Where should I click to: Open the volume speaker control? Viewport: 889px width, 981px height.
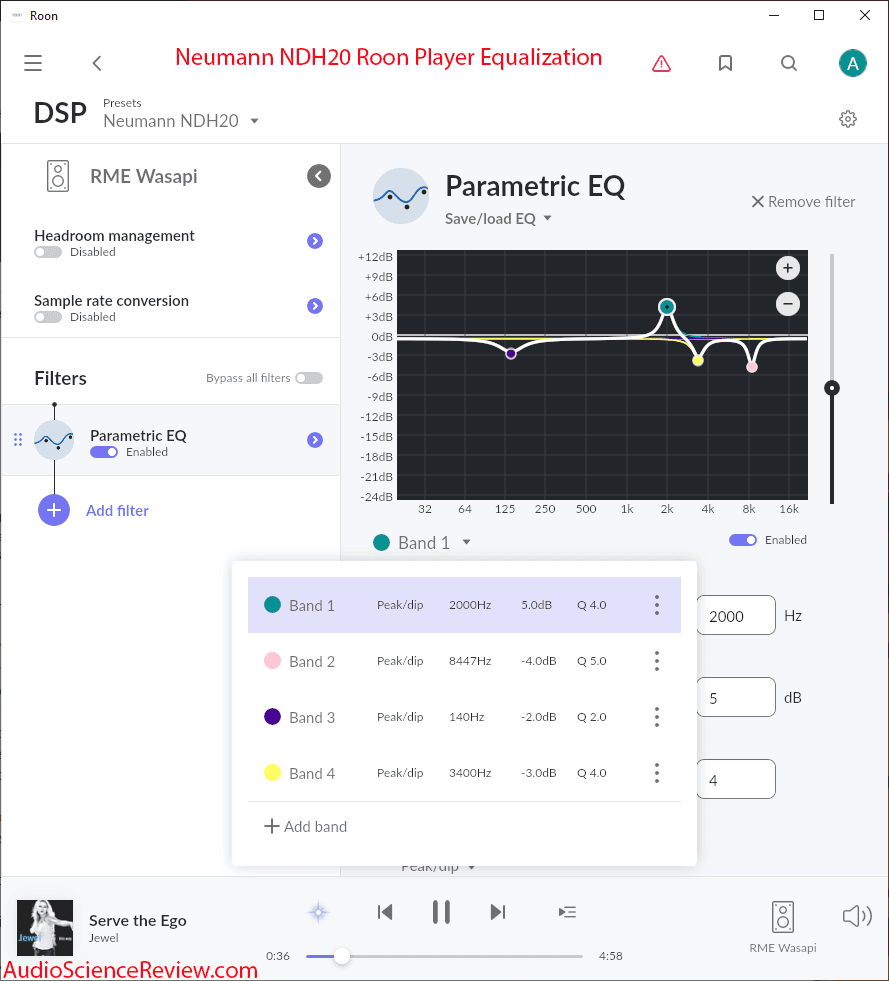857,917
